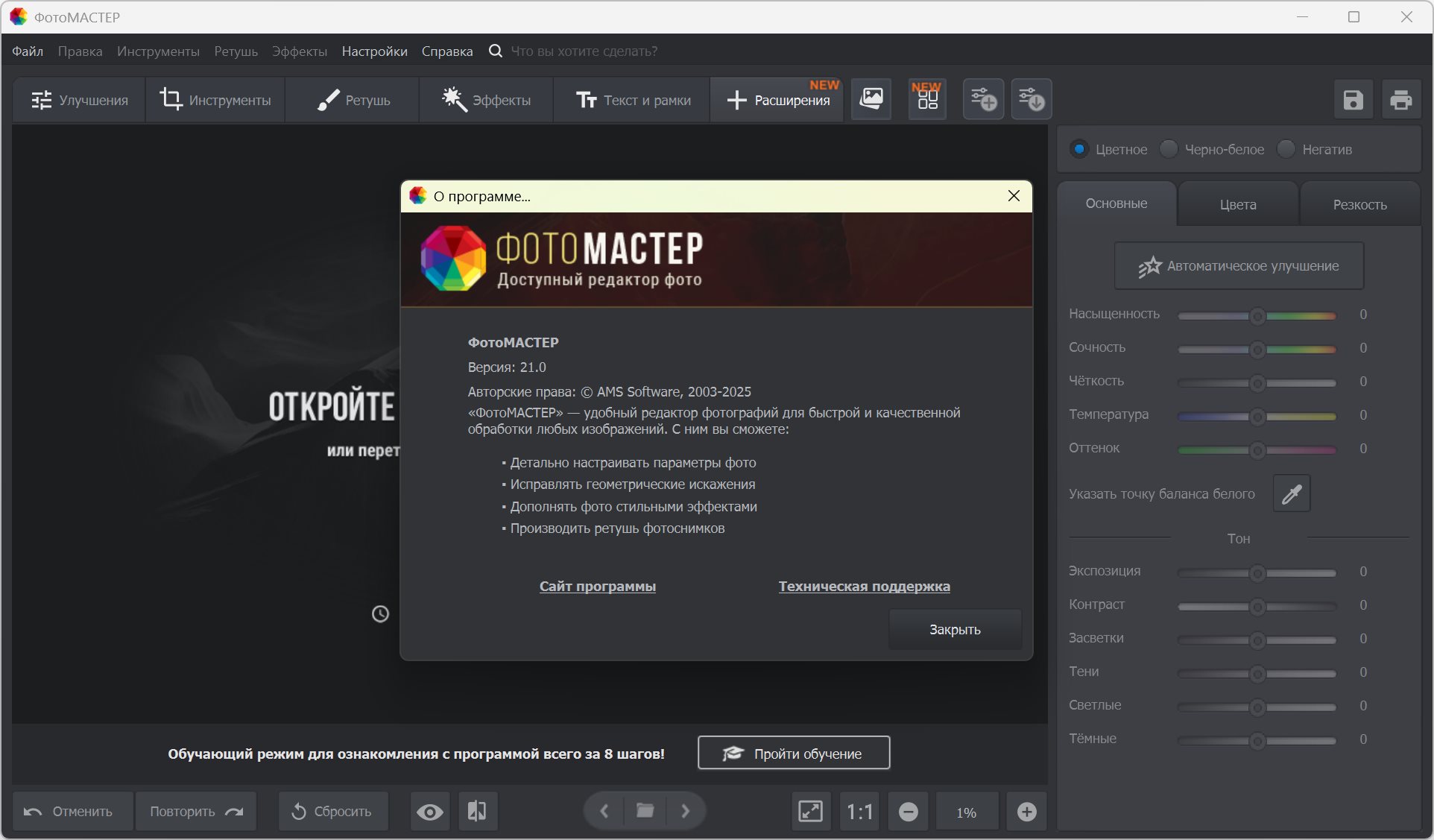
Task: Click the Автоматическое улучшение button
Action: coord(1239,266)
